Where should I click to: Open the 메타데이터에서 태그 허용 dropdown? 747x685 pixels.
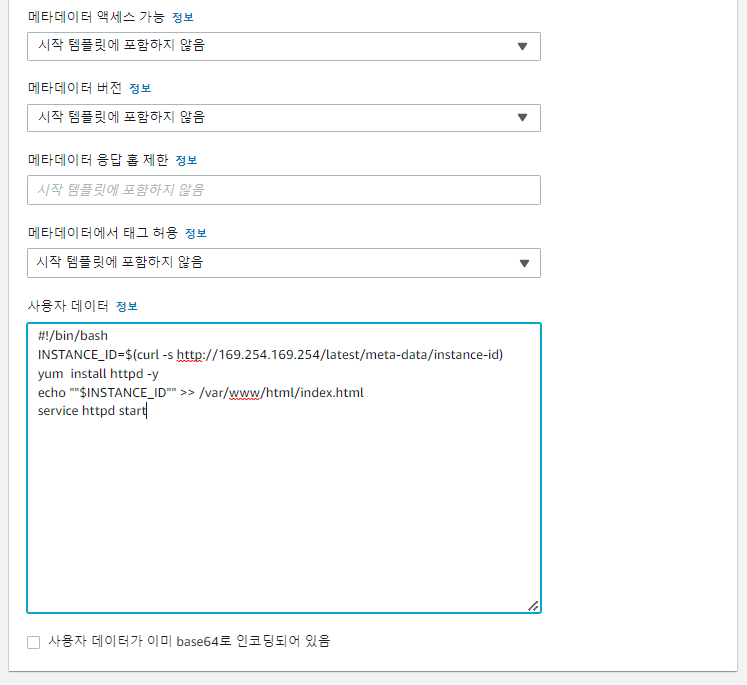tap(284, 262)
